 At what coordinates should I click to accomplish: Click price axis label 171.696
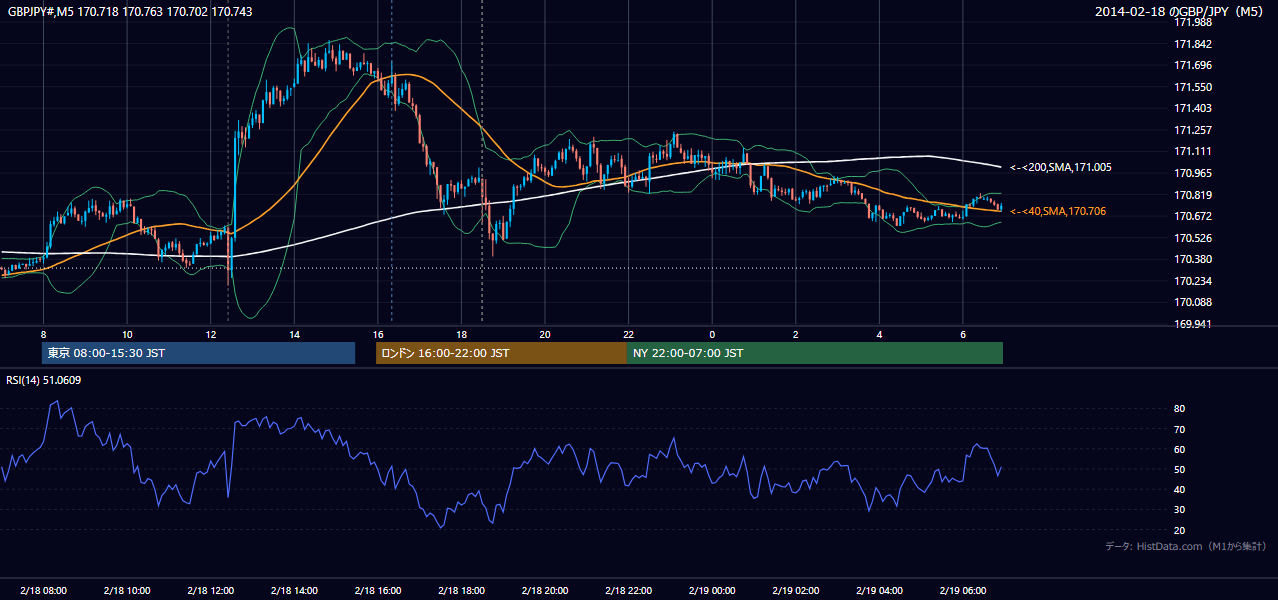click(1193, 66)
